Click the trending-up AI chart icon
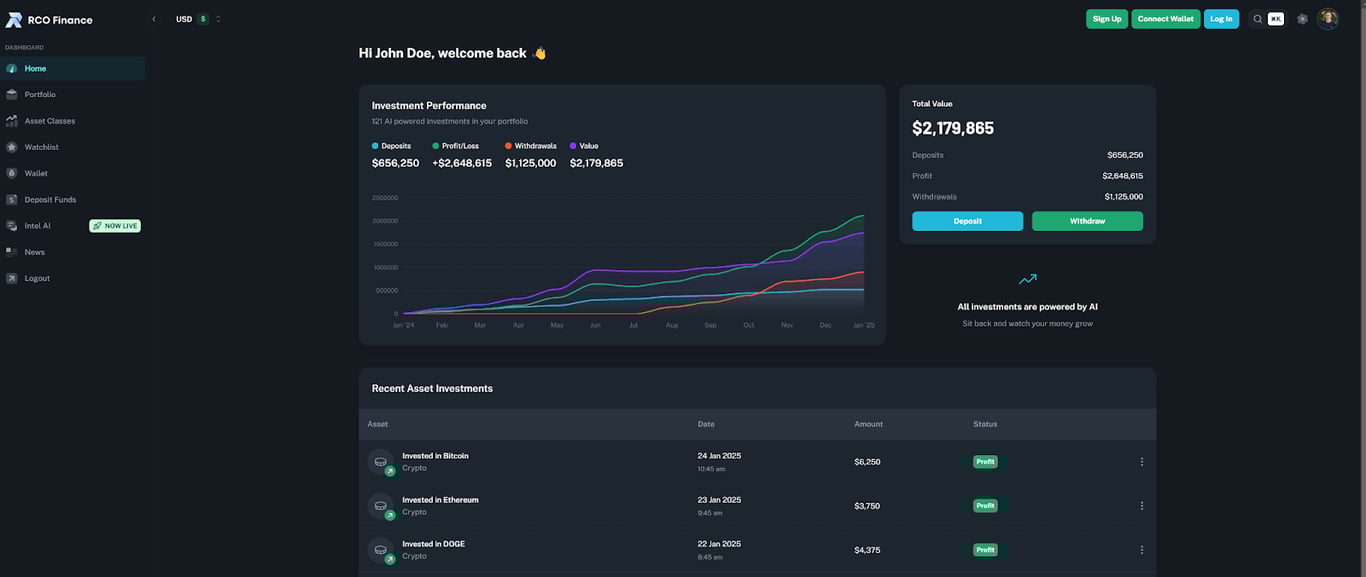The image size is (1366, 577). click(x=1027, y=280)
